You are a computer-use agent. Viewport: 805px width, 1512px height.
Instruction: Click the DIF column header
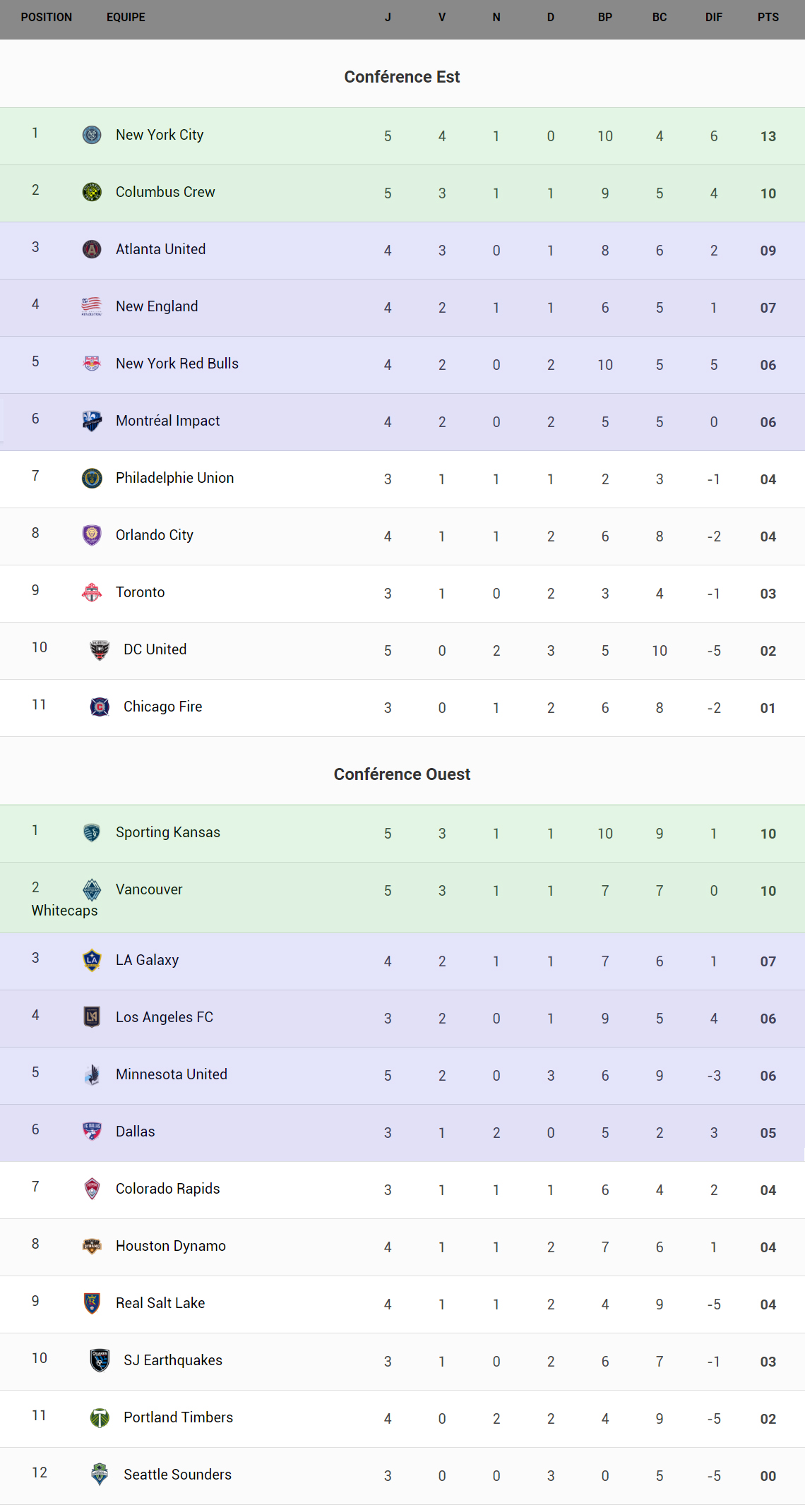coord(714,17)
